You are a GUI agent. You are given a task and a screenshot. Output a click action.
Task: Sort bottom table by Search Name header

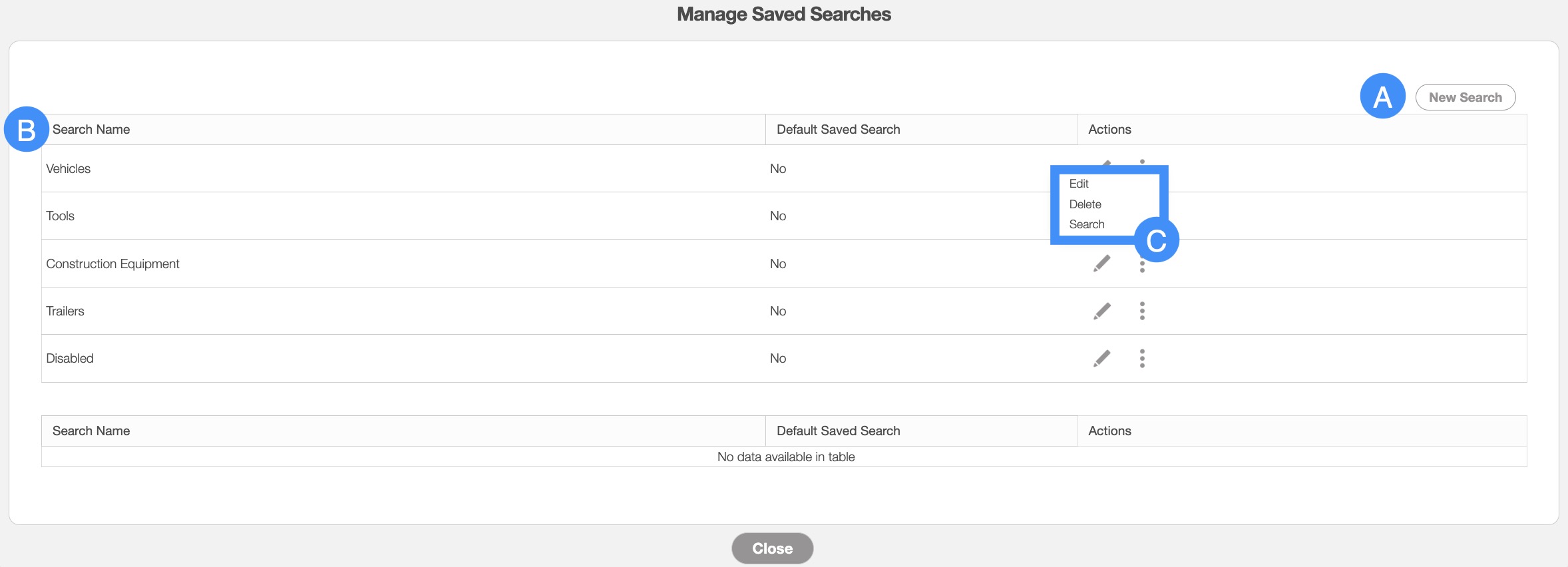click(x=91, y=431)
